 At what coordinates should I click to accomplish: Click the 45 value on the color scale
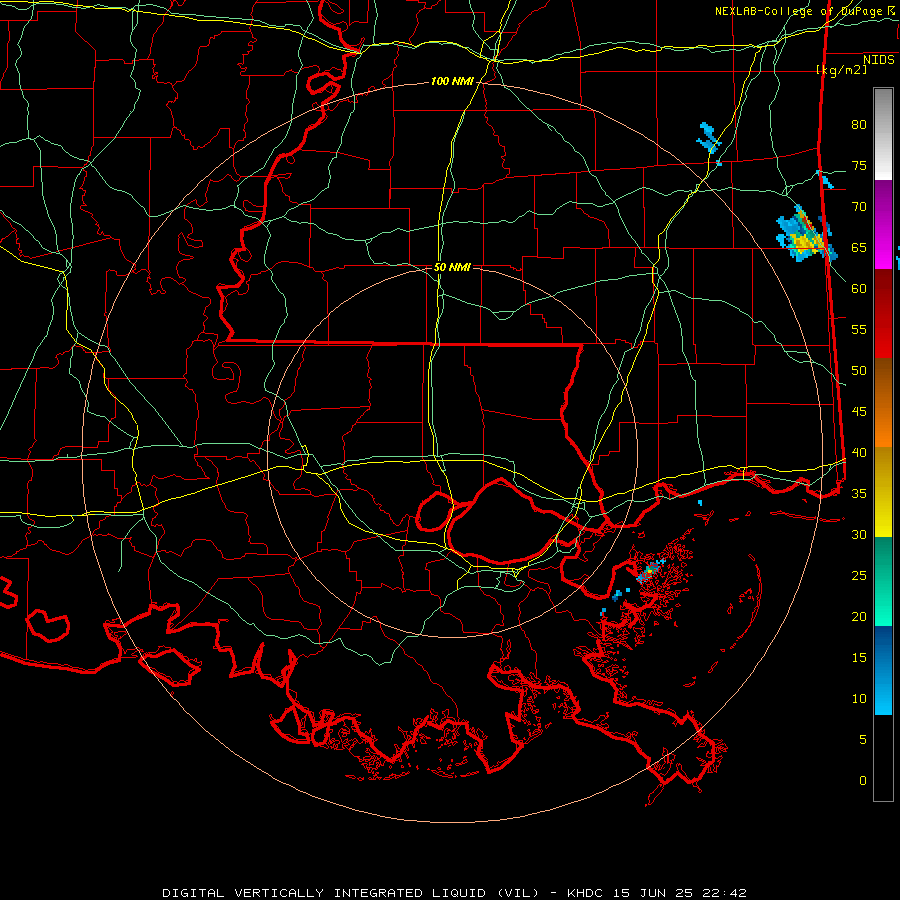(859, 412)
